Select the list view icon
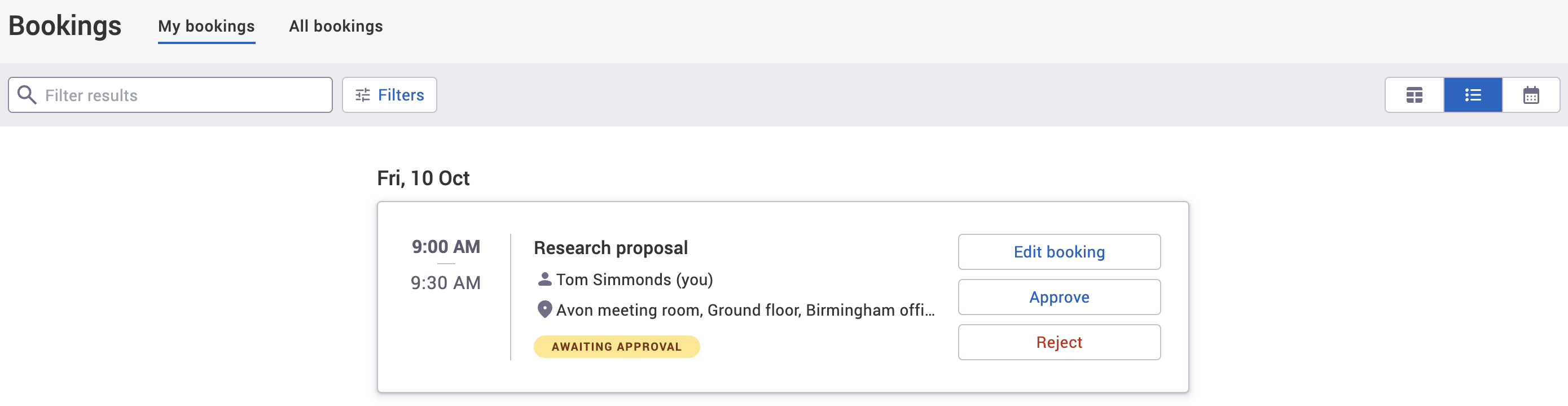This screenshot has width=1568, height=406. tap(1473, 94)
